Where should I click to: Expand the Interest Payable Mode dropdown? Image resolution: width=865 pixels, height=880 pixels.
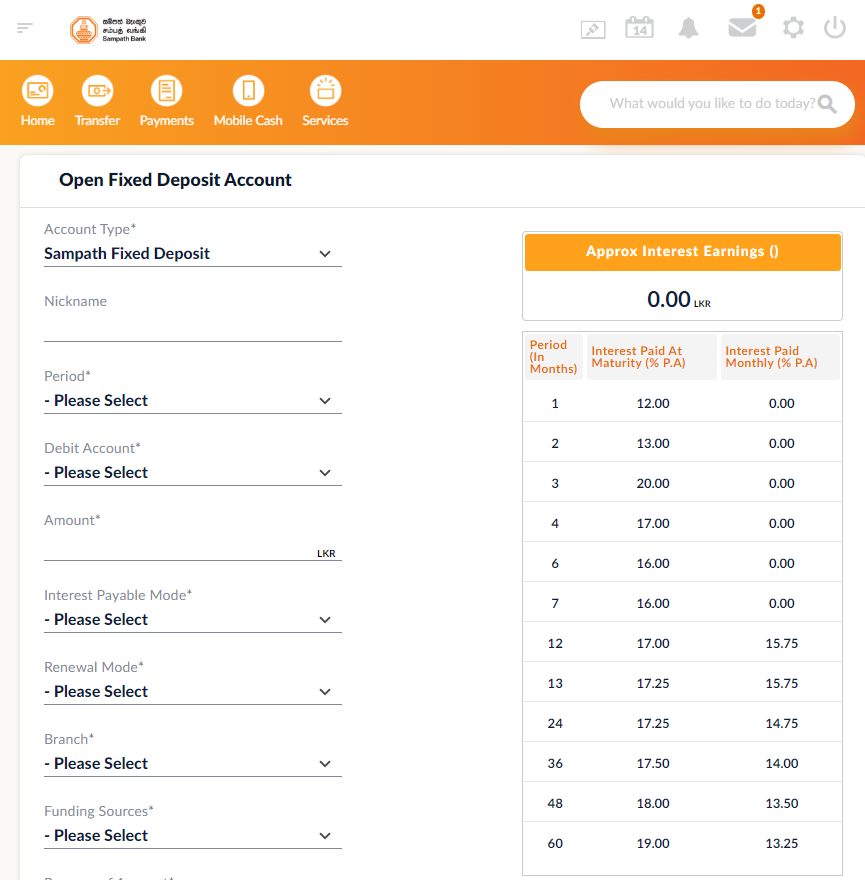click(193, 620)
